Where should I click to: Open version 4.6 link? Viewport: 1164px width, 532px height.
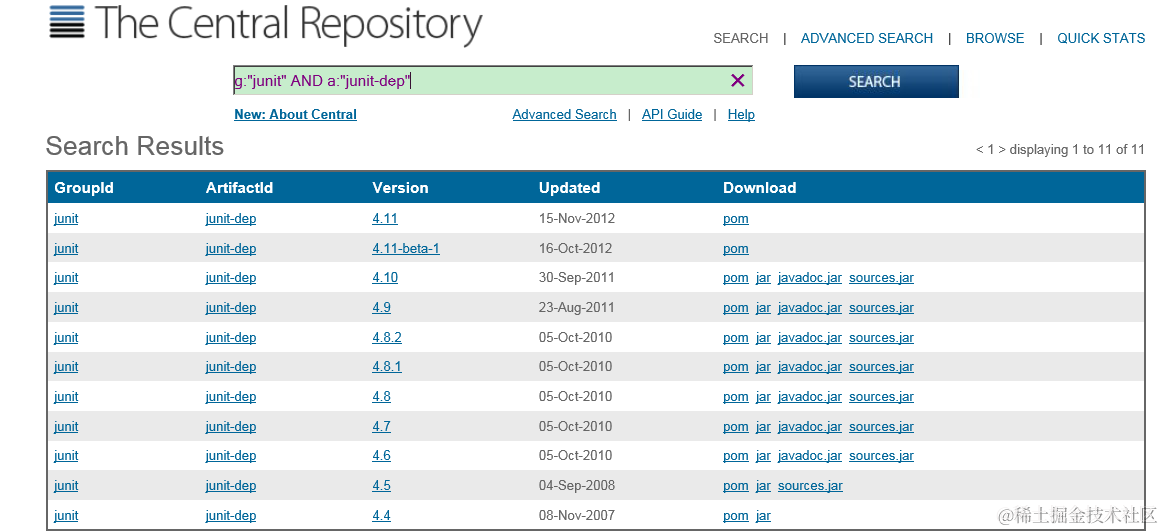(x=382, y=456)
